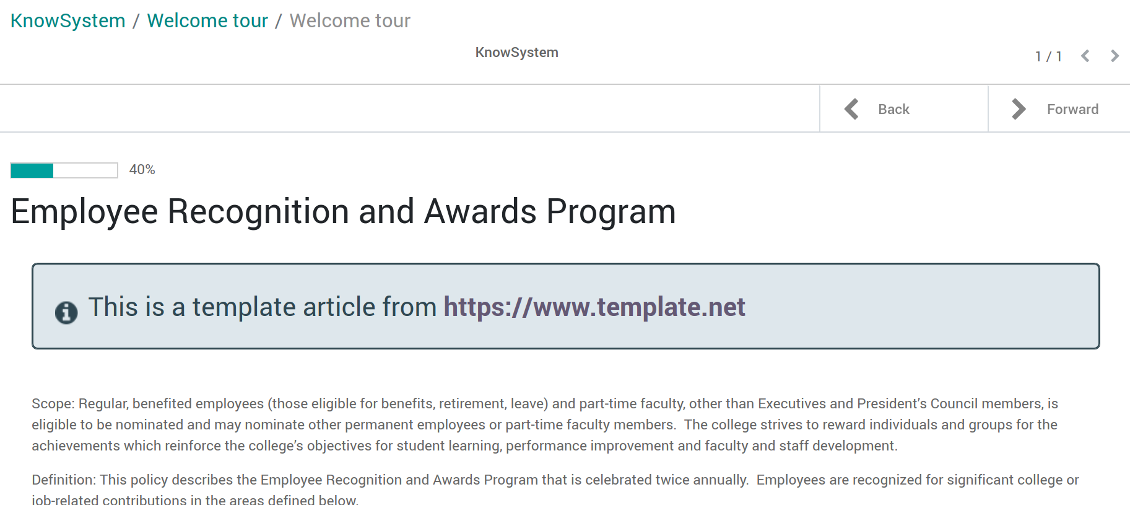Screen dimensions: 1130x505
Task: Click the info circle icon in banner
Action: click(66, 312)
